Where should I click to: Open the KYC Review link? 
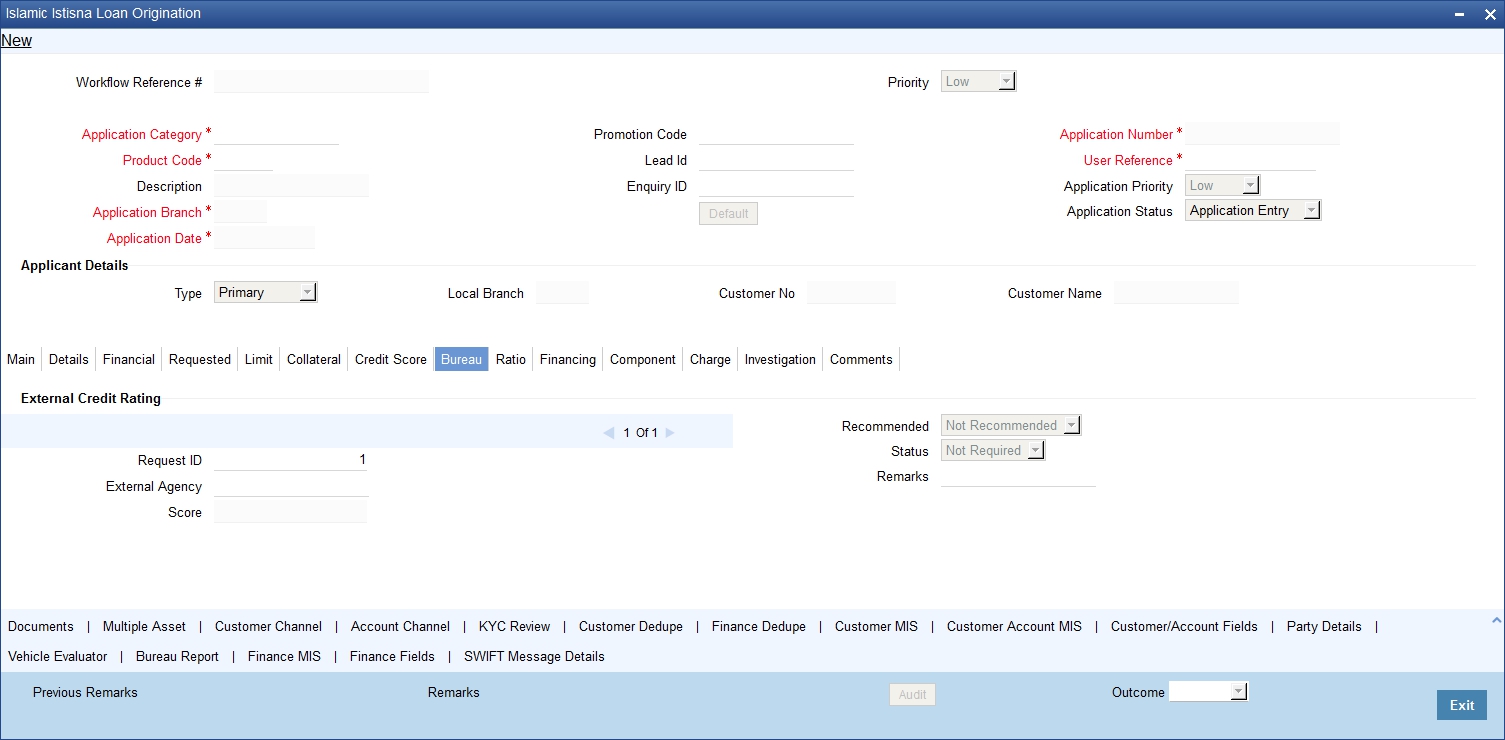click(514, 627)
